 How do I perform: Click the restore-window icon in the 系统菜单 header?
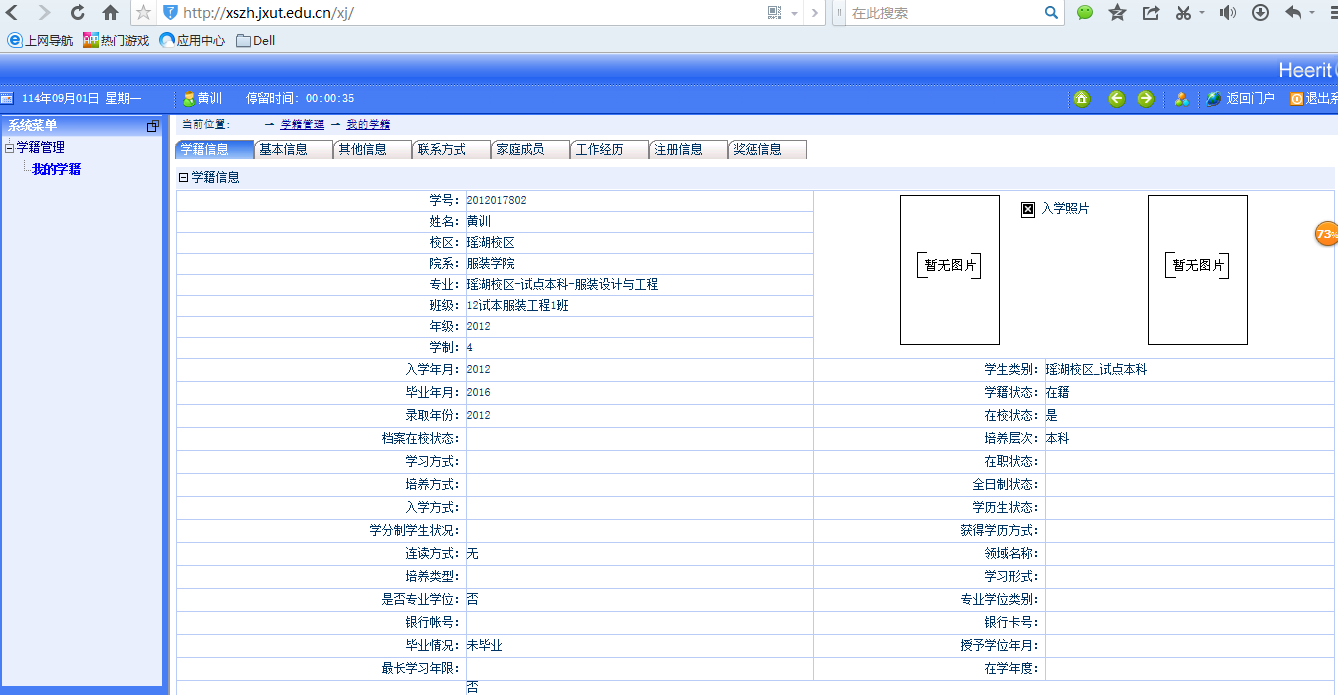[153, 126]
